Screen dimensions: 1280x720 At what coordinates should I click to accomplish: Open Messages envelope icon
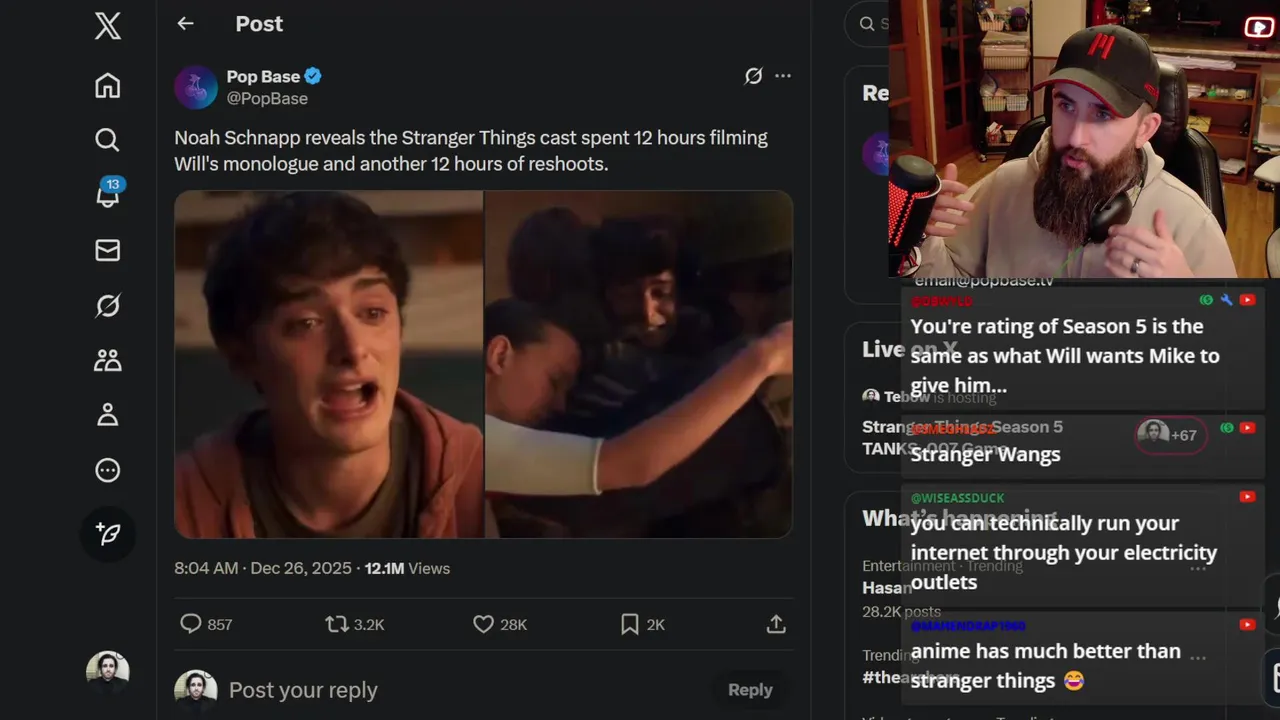[x=108, y=250]
